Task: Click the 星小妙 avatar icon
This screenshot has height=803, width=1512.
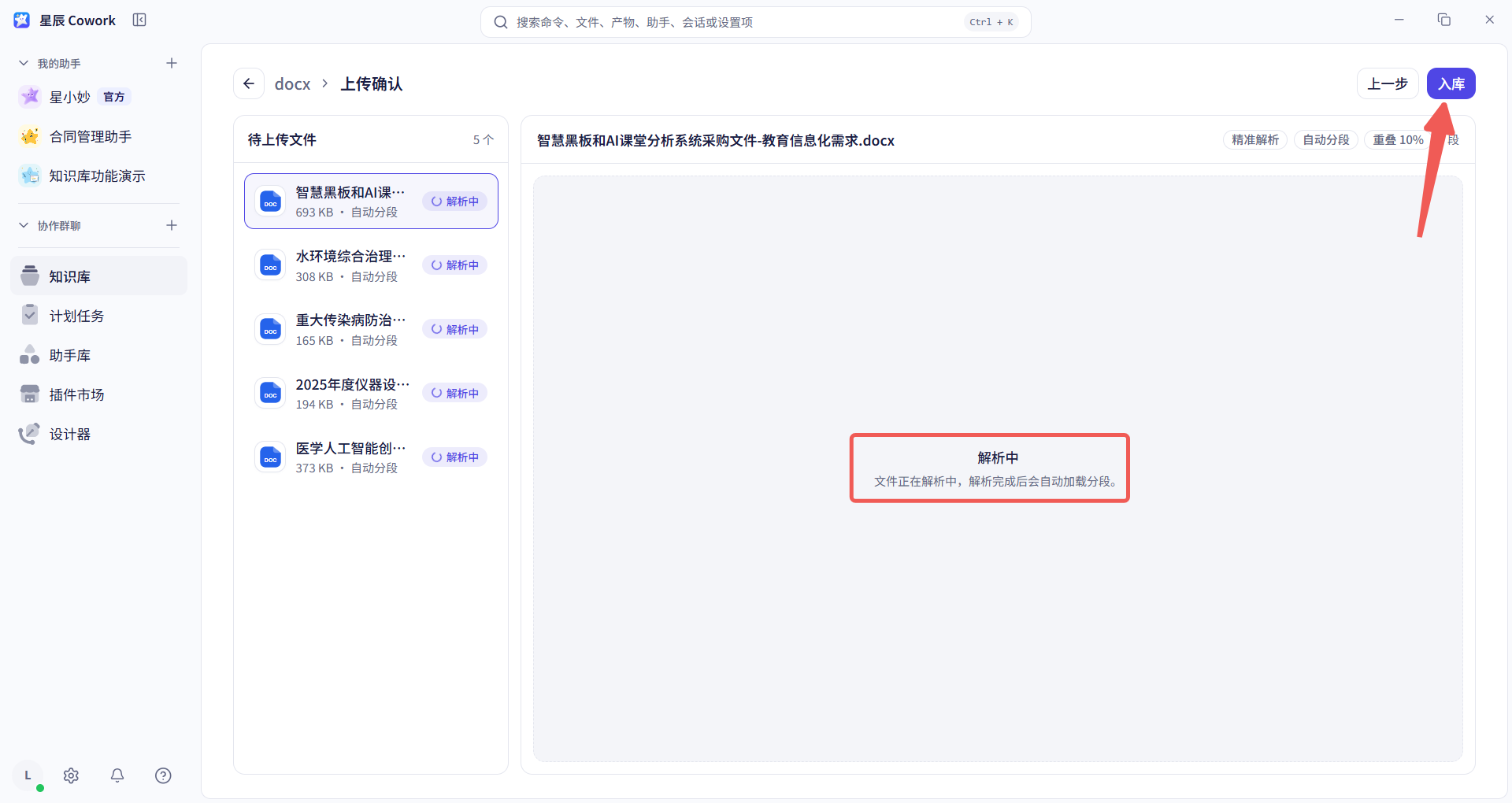Action: (x=30, y=97)
